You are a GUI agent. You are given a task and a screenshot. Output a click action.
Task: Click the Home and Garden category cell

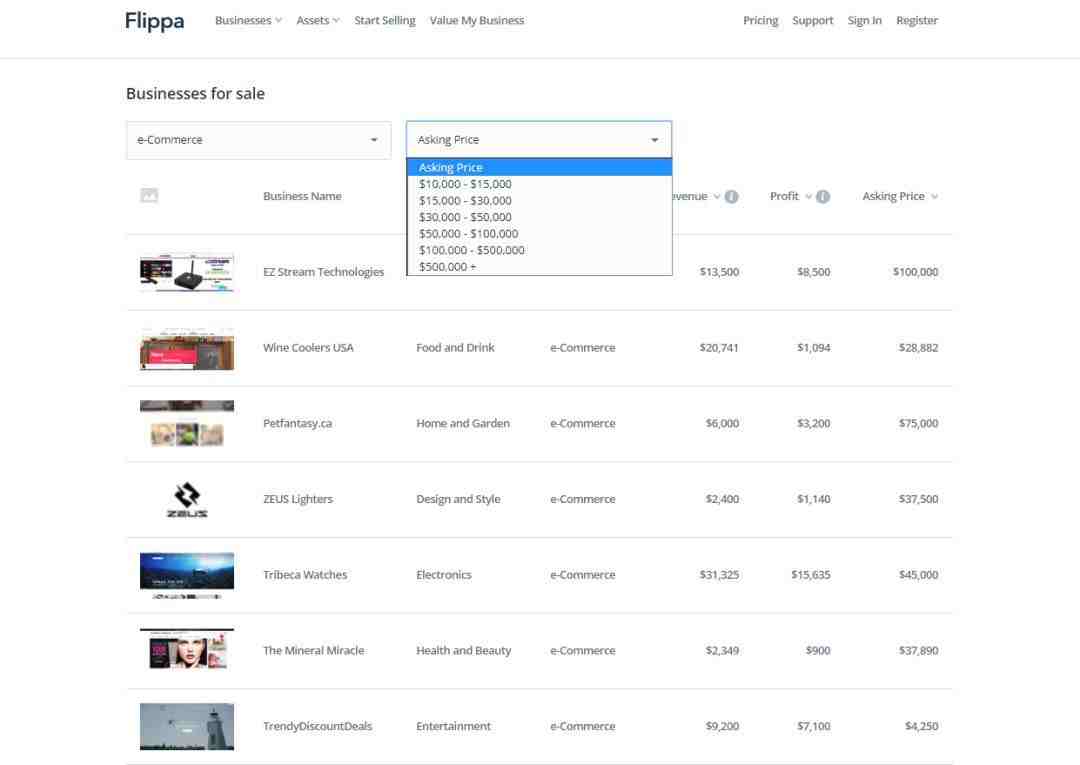point(463,423)
